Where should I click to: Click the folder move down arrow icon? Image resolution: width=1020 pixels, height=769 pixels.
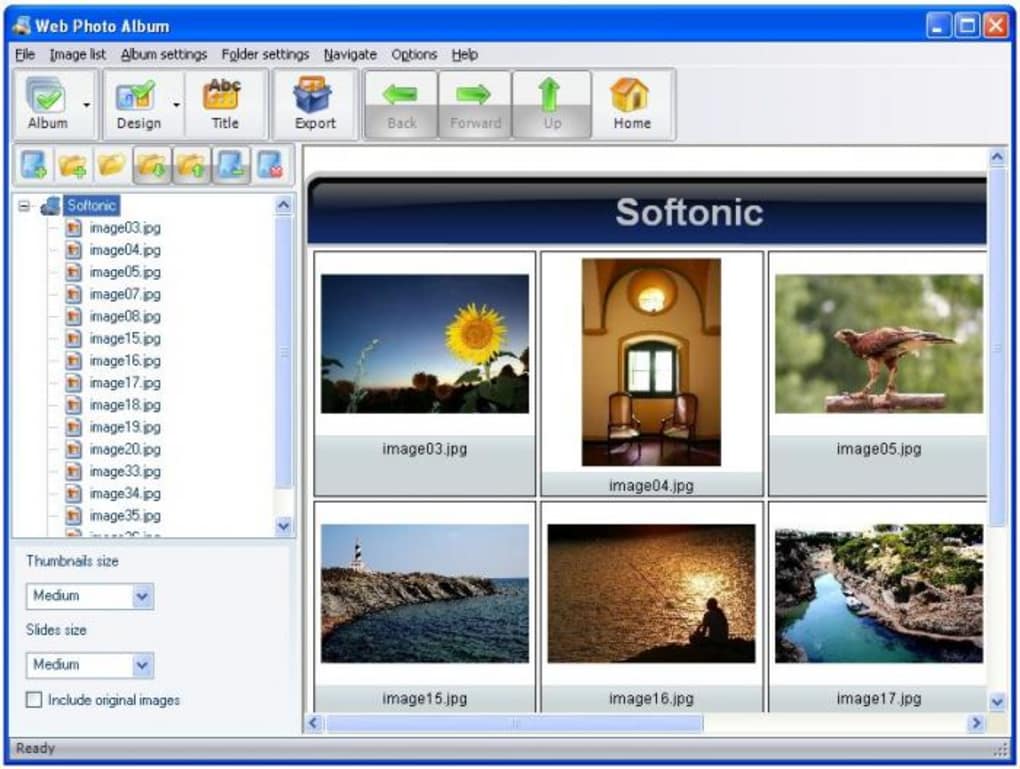click(152, 165)
